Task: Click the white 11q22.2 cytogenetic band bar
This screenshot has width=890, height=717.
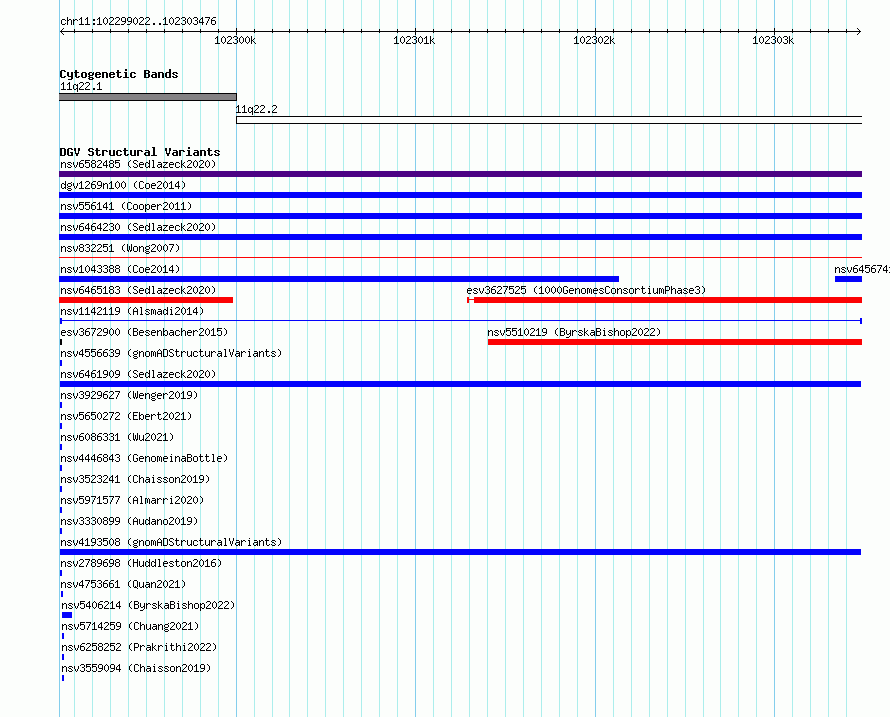Action: (x=549, y=120)
